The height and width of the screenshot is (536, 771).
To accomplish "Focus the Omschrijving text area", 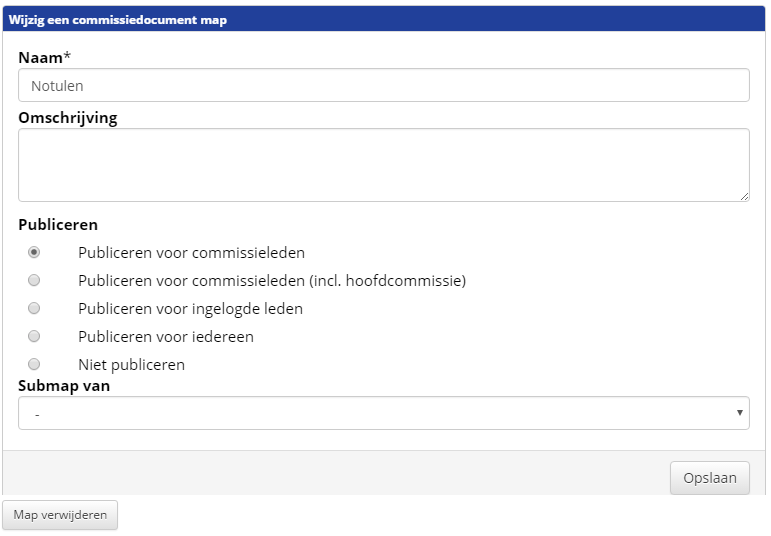I will click(x=383, y=165).
